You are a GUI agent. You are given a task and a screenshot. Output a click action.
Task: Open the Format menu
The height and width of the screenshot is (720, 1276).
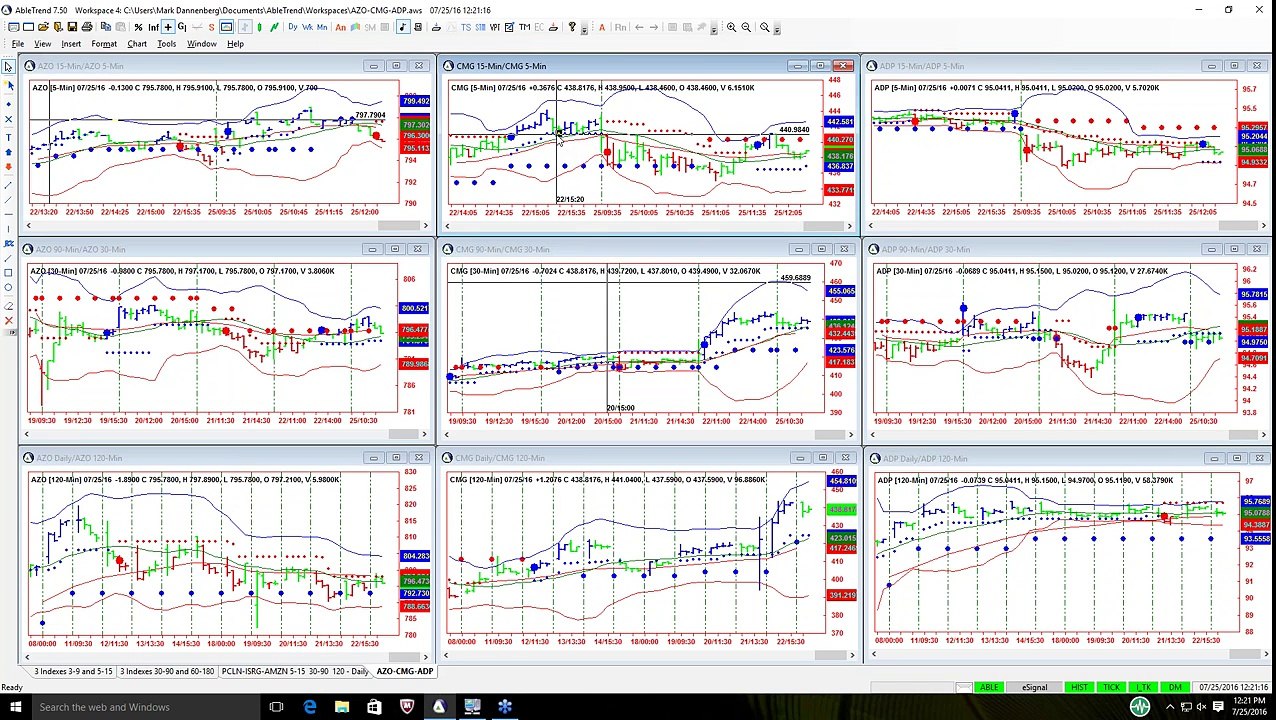pos(104,44)
